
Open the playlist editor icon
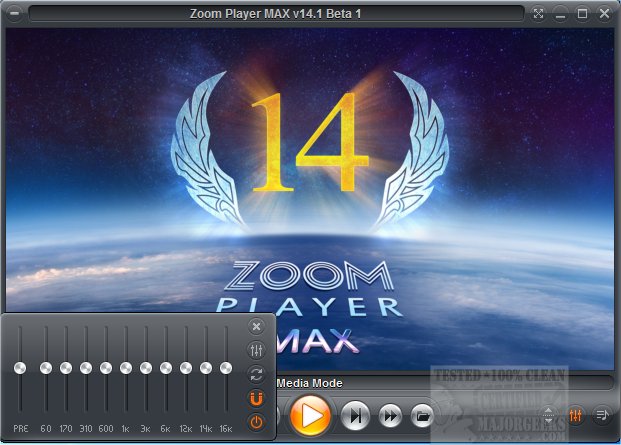point(602,414)
